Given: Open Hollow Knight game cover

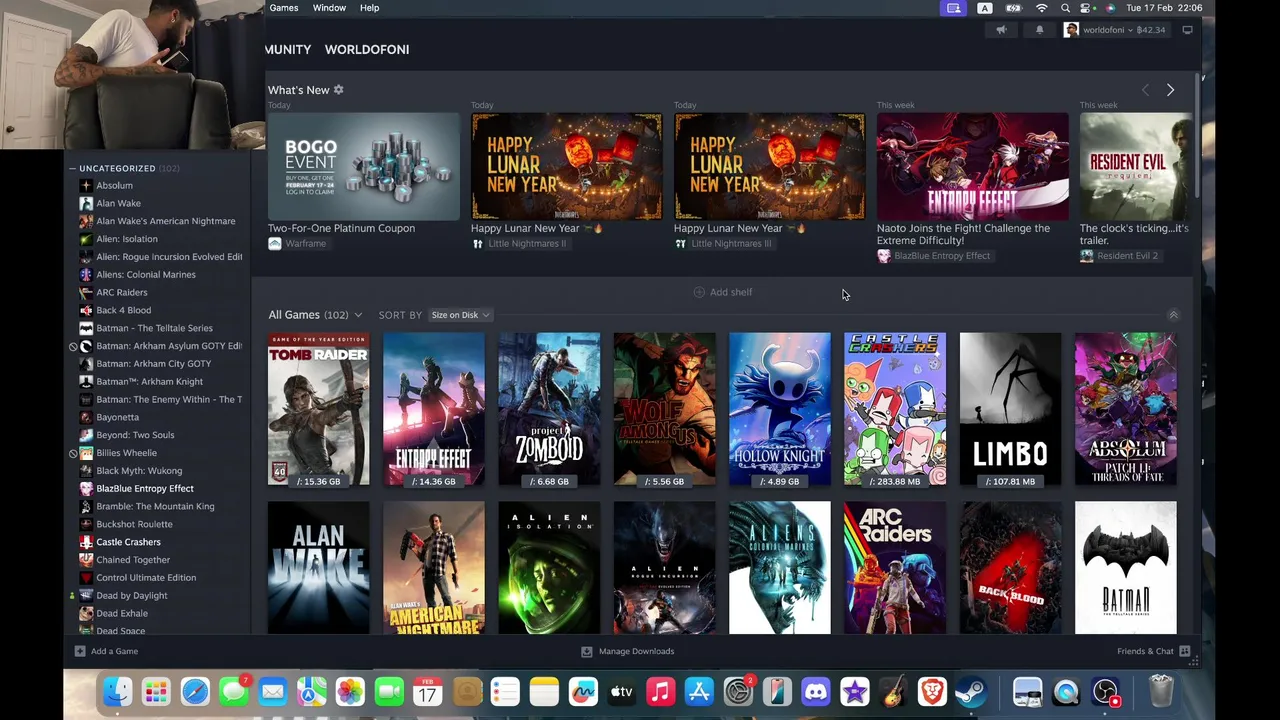Looking at the screenshot, I should [779, 410].
